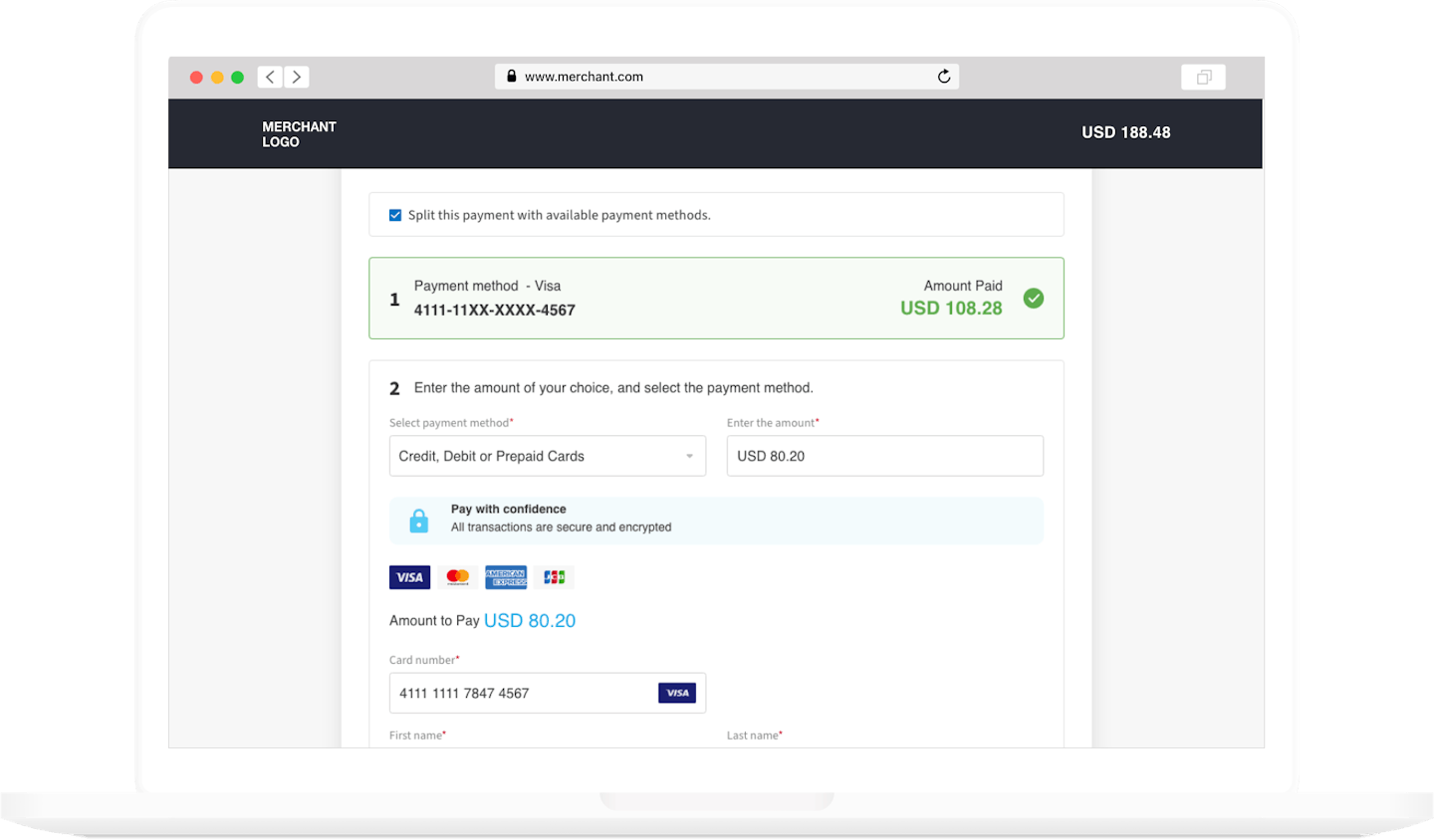Click the Visa badge in card number field
The width and height of the screenshot is (1434, 840).
tap(677, 693)
